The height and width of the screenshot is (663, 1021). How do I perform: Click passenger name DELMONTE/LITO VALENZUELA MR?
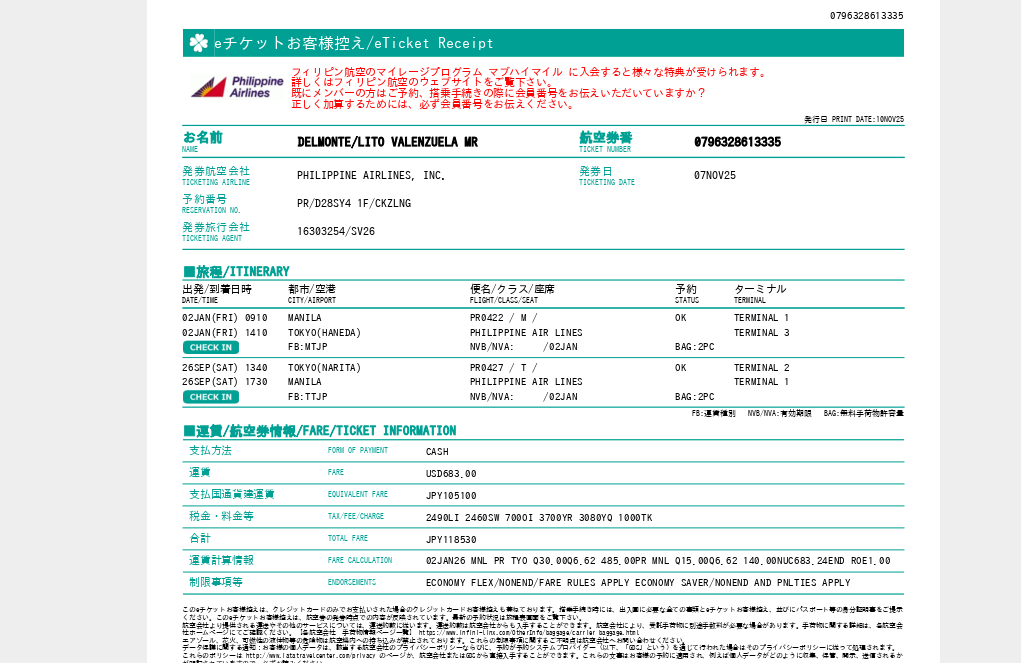click(x=387, y=142)
